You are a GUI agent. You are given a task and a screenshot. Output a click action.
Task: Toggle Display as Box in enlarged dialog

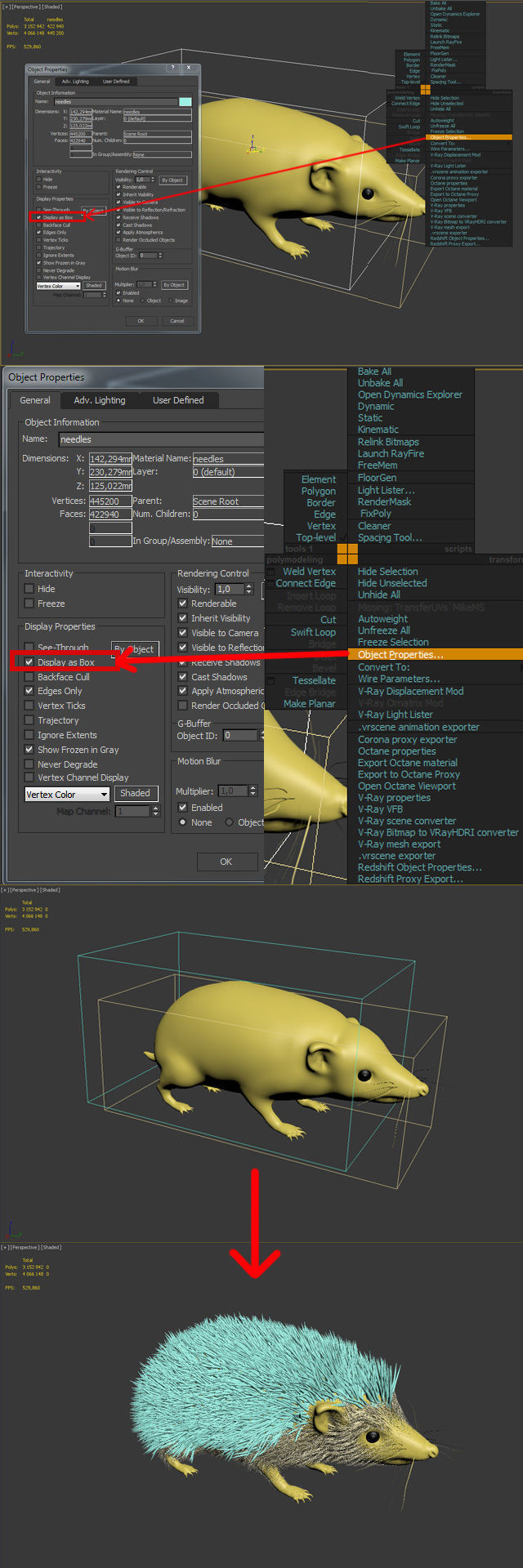29,662
